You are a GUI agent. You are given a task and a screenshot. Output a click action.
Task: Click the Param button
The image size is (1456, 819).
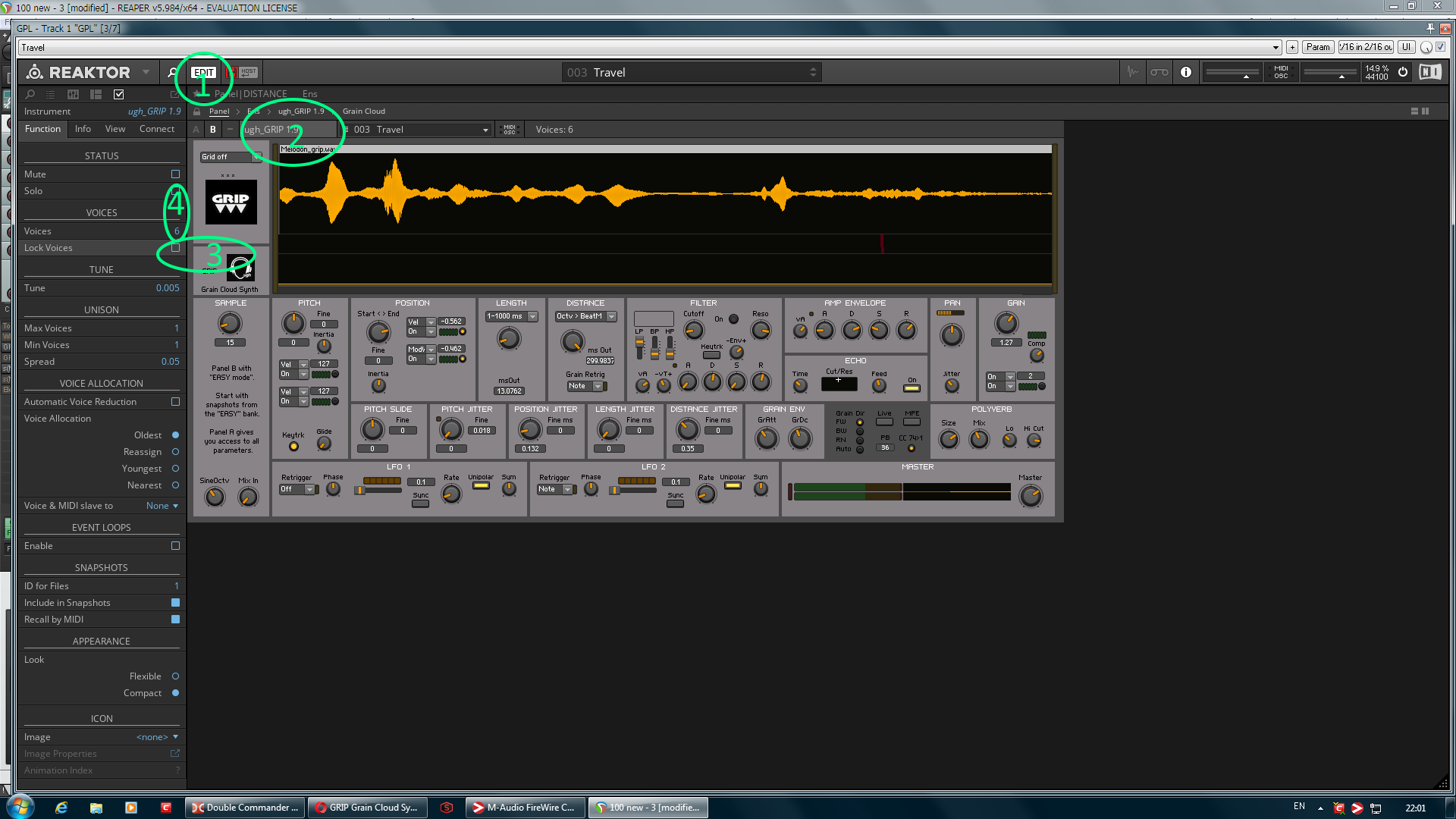tap(1317, 47)
